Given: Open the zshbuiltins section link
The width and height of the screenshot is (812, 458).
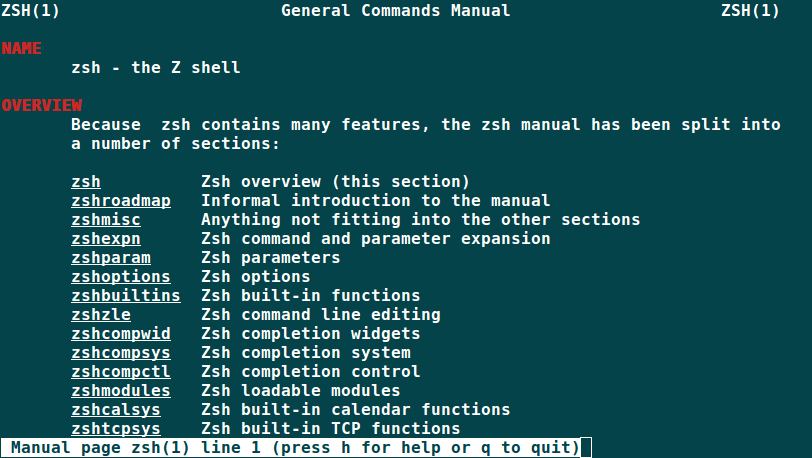Looking at the screenshot, I should pos(126,296).
